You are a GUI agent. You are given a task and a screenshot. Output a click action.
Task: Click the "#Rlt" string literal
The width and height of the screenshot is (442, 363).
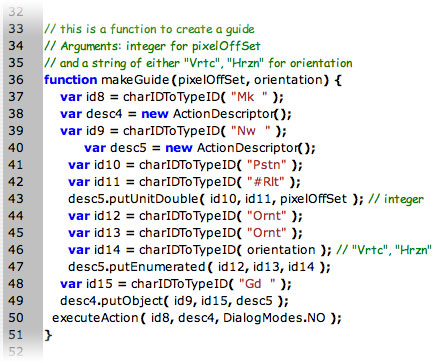(266, 182)
